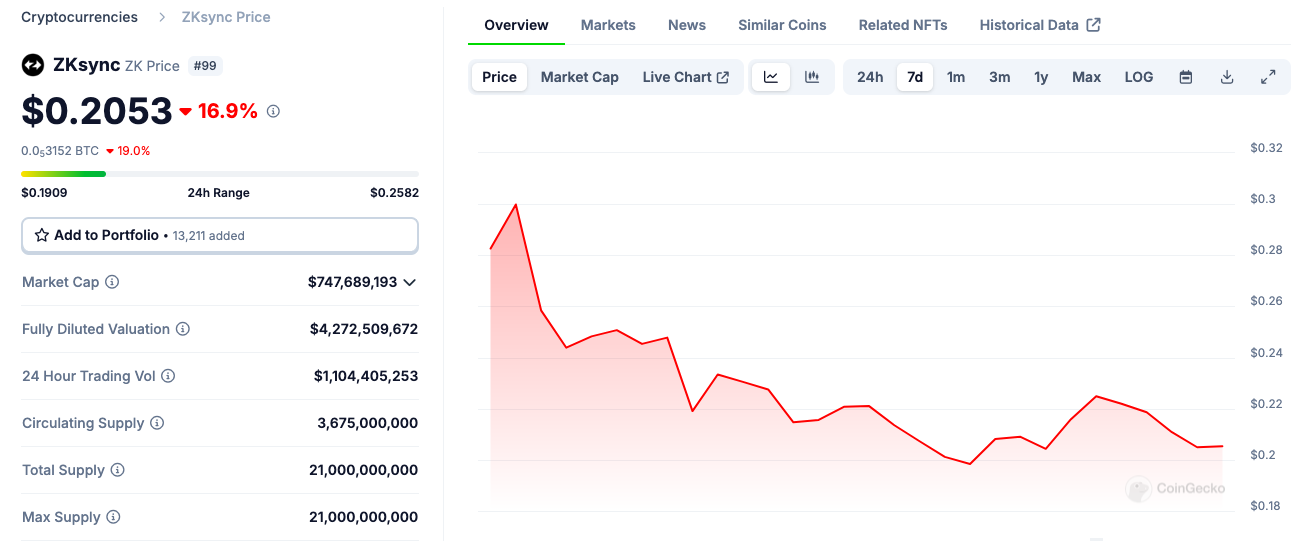Screen dimensions: 1302x541
Task: Open info icon beside 16.9% change
Action: coord(273,111)
